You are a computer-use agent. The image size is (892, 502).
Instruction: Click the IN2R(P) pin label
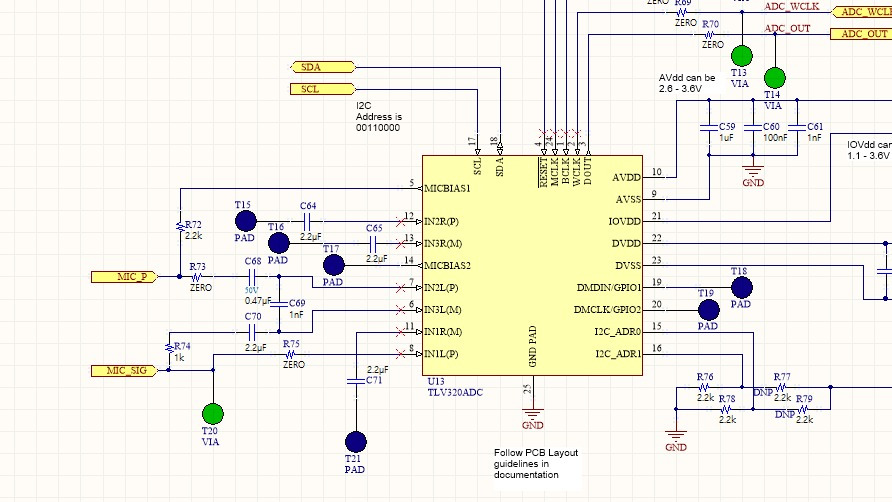click(441, 221)
